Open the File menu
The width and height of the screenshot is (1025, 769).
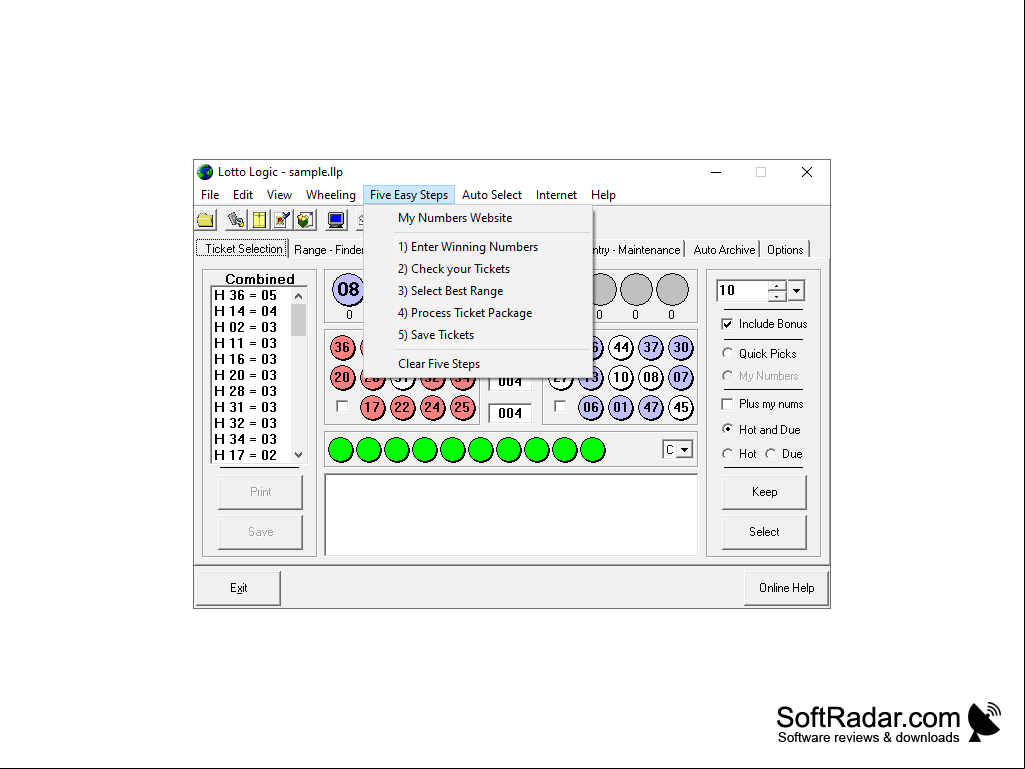pyautogui.click(x=210, y=195)
